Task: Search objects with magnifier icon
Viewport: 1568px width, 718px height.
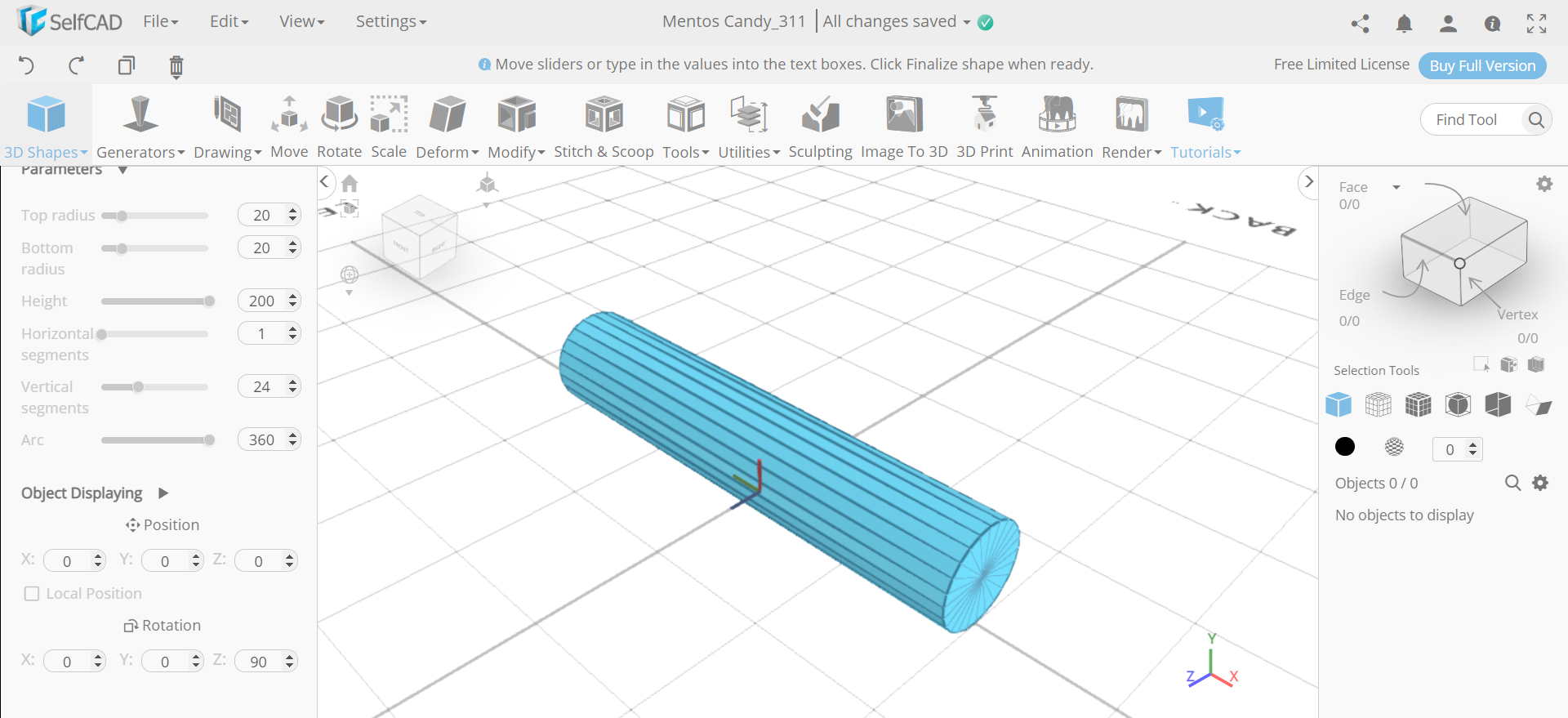Action: coord(1512,483)
